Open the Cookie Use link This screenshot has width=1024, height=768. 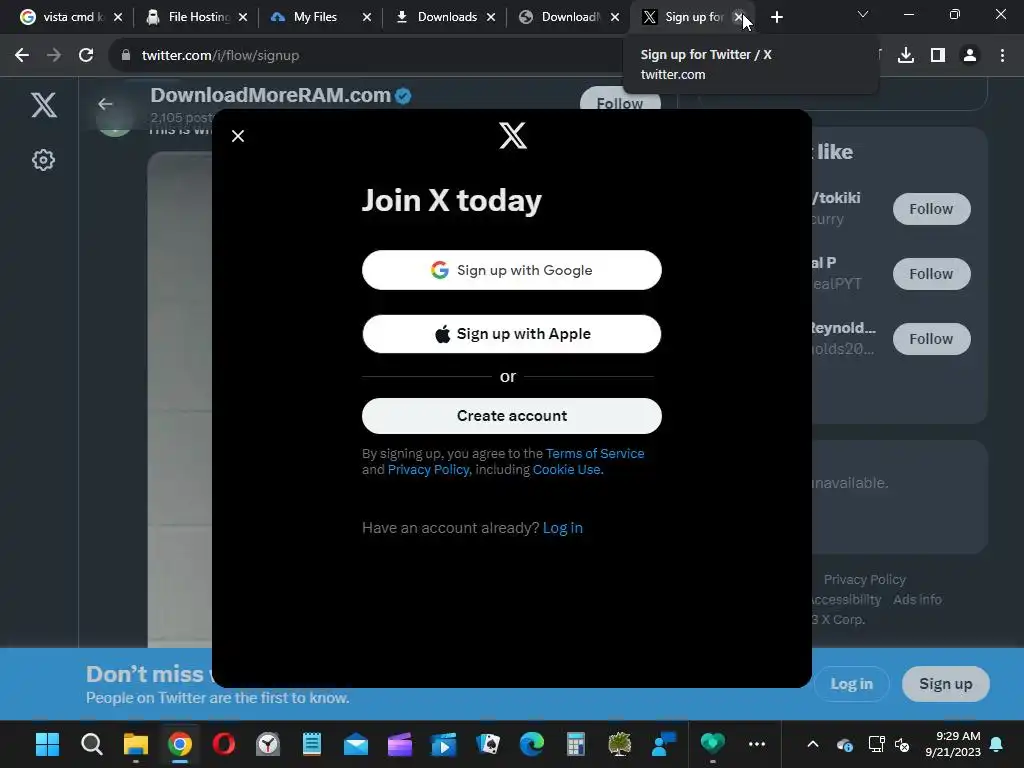tap(567, 470)
